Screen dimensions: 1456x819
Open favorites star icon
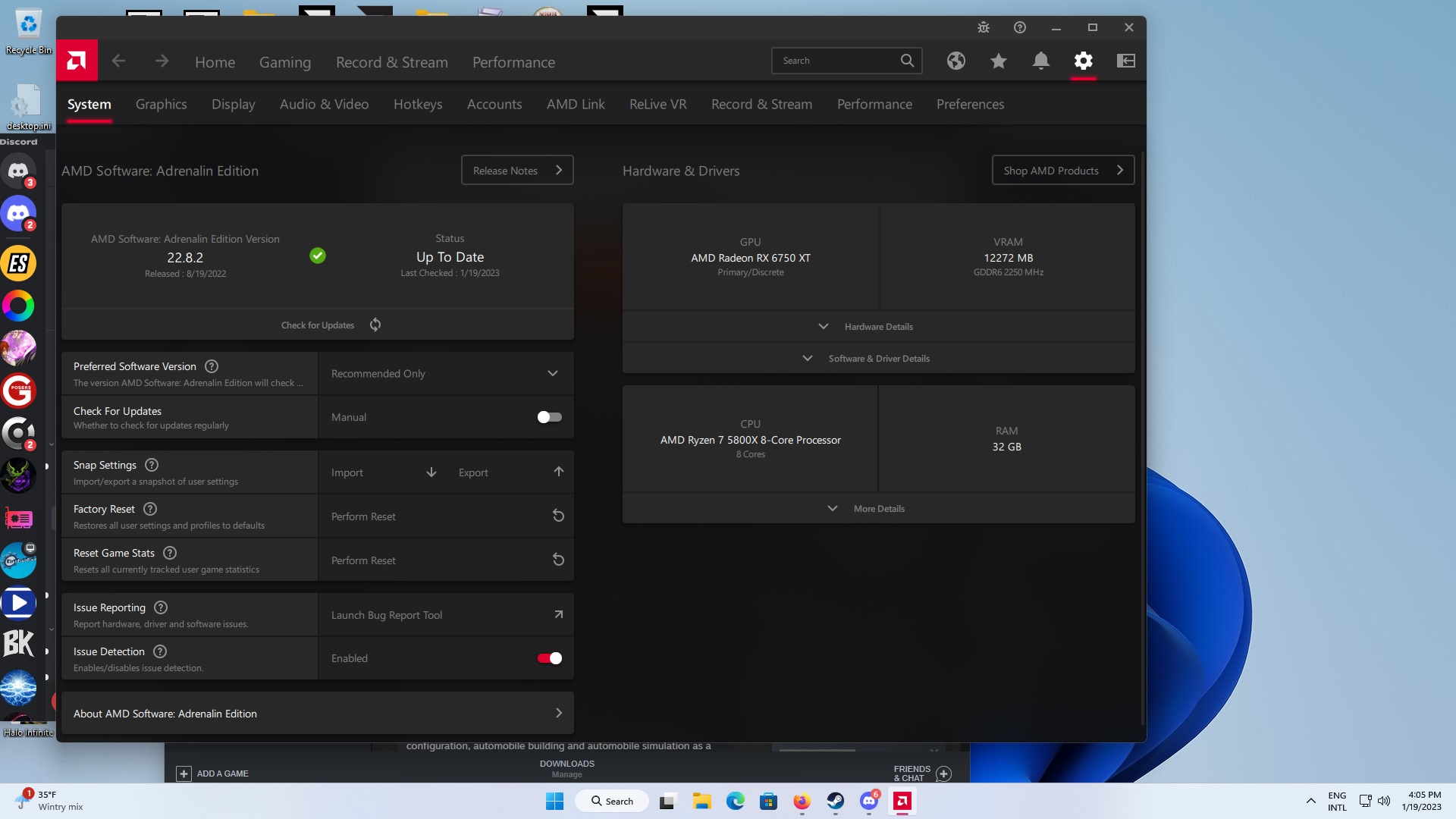(x=998, y=61)
